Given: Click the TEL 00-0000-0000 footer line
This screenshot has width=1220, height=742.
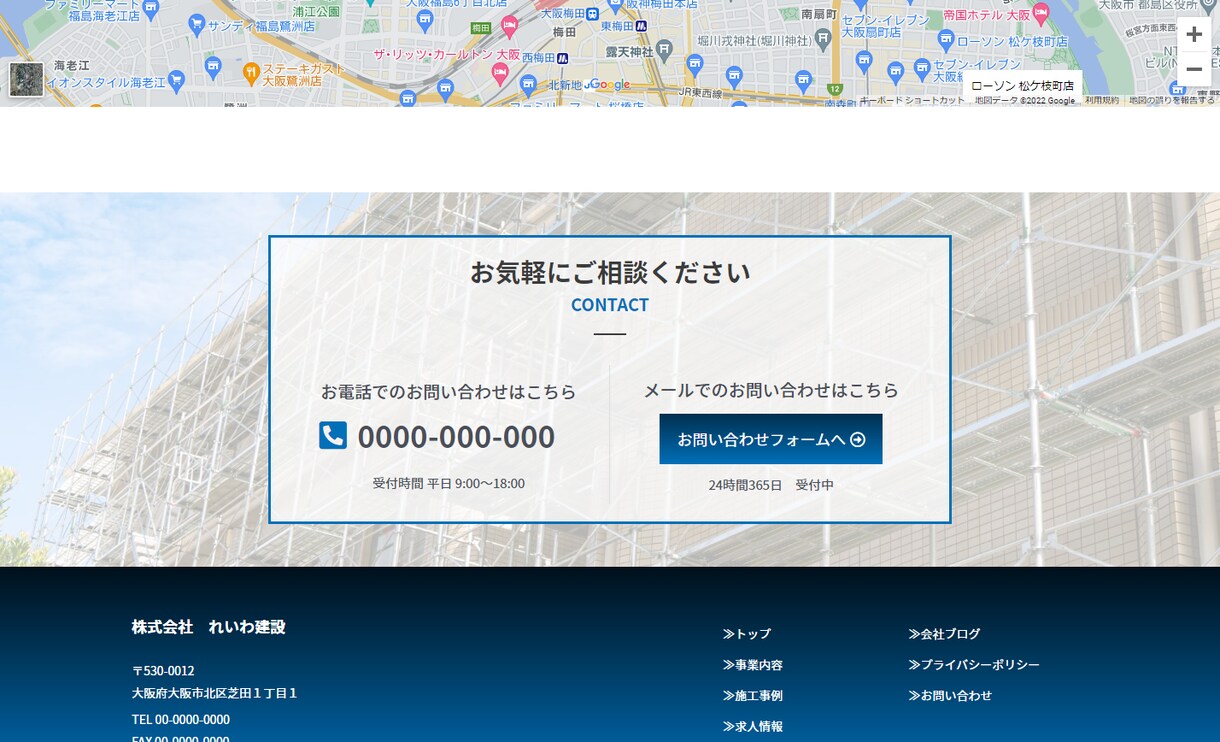Looking at the screenshot, I should (181, 720).
